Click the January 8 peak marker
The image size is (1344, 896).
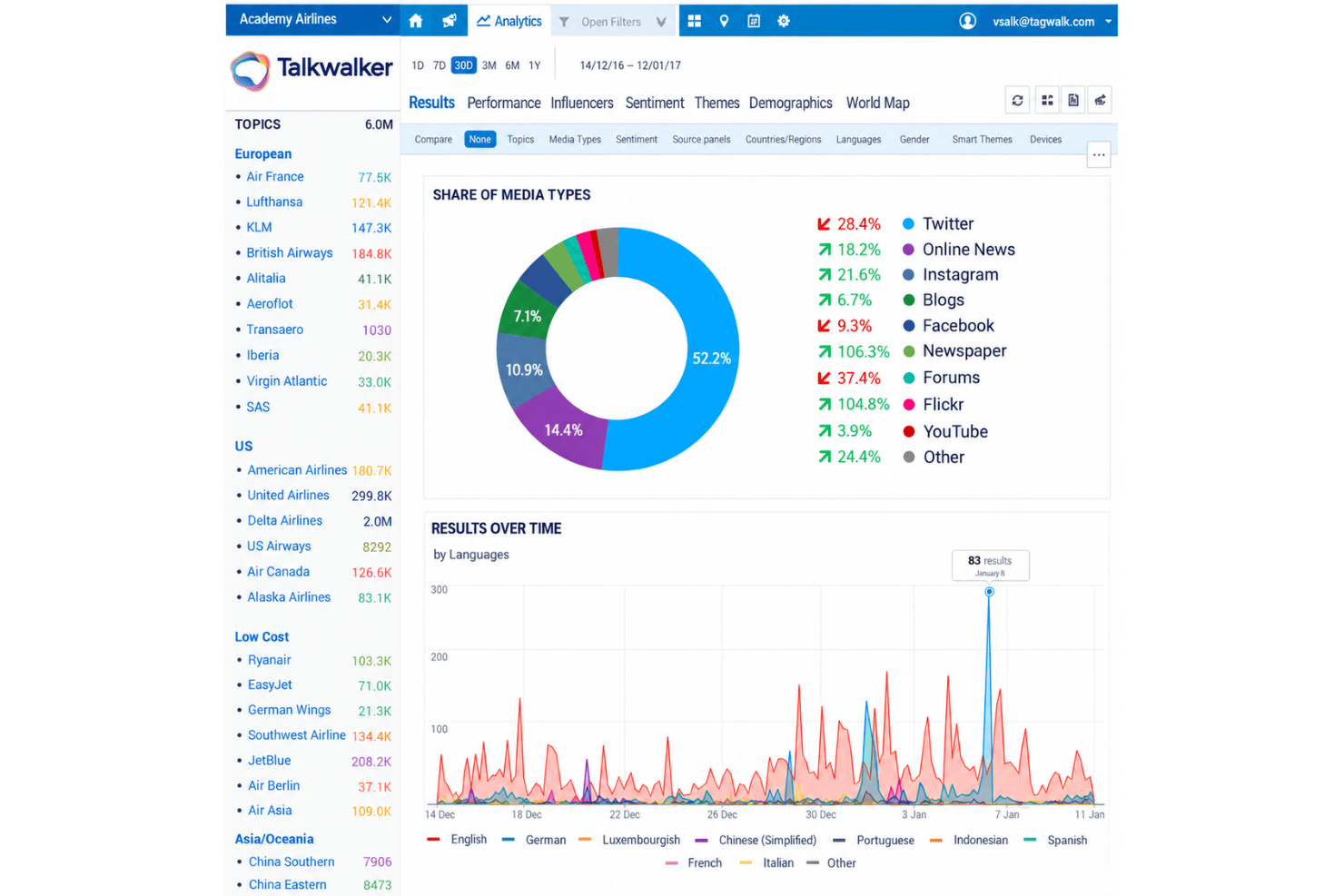point(990,592)
